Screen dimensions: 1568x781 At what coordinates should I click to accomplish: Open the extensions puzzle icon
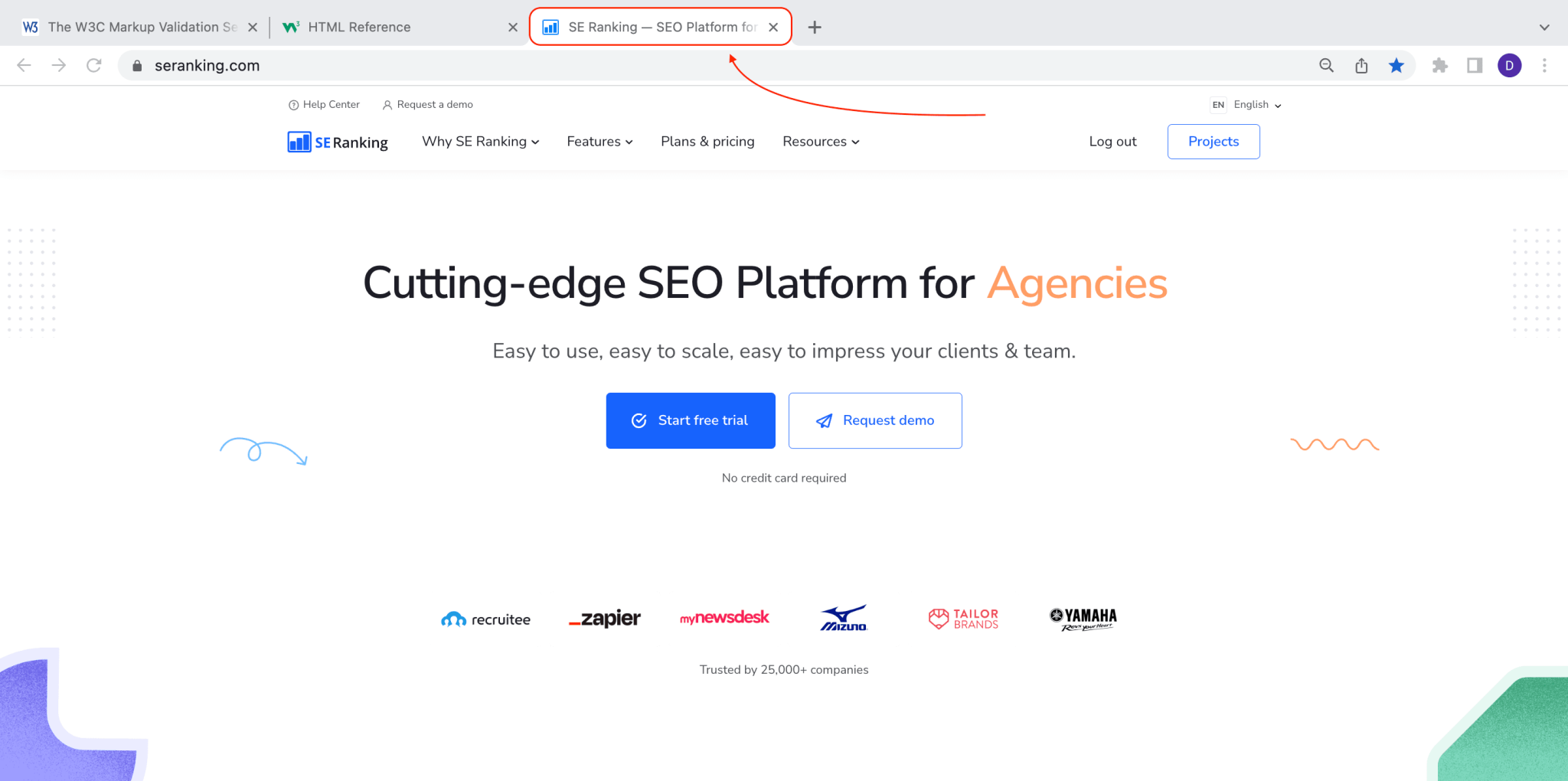click(x=1439, y=65)
